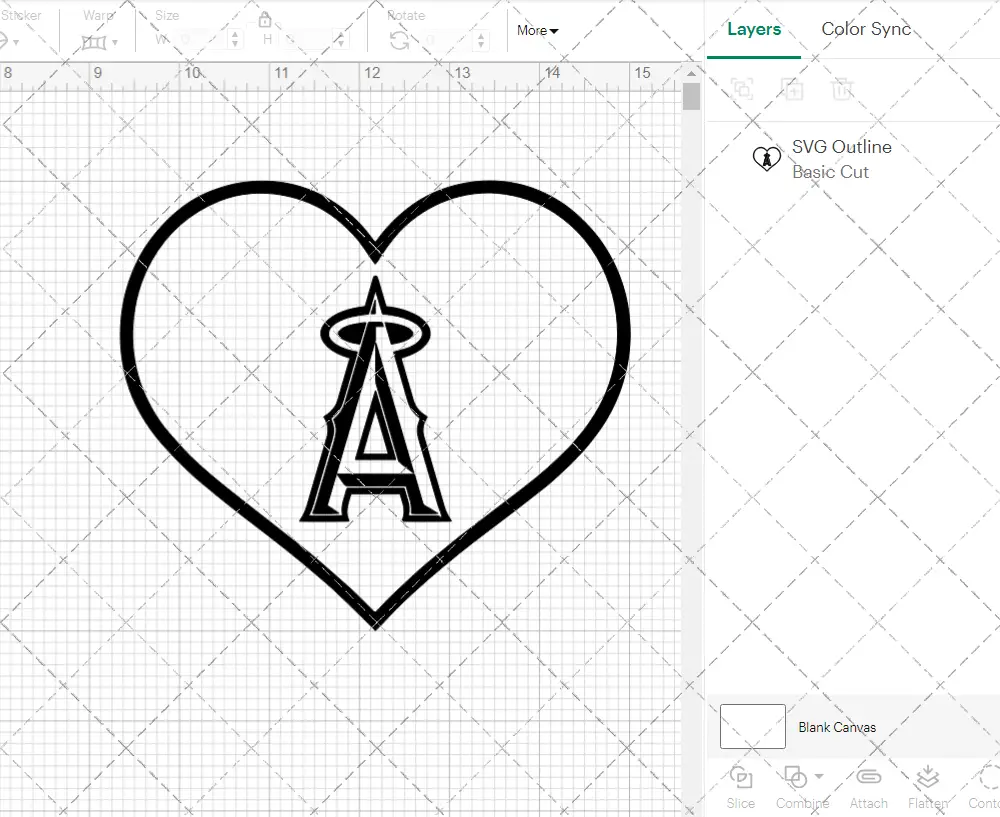Click the Slice tool icon

click(x=741, y=778)
